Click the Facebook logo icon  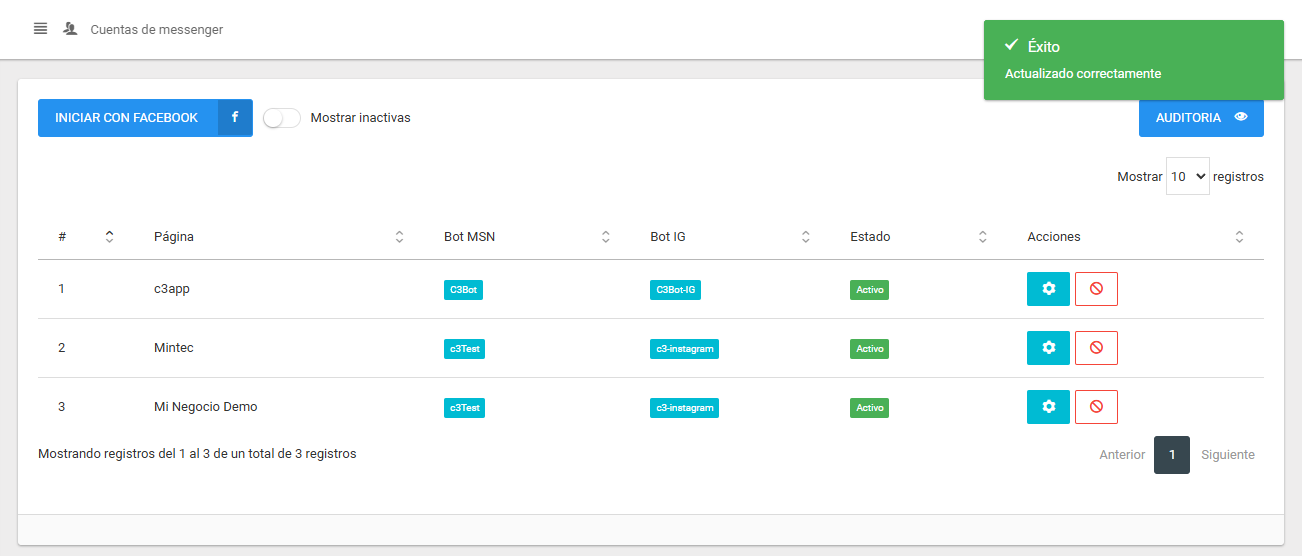235,118
